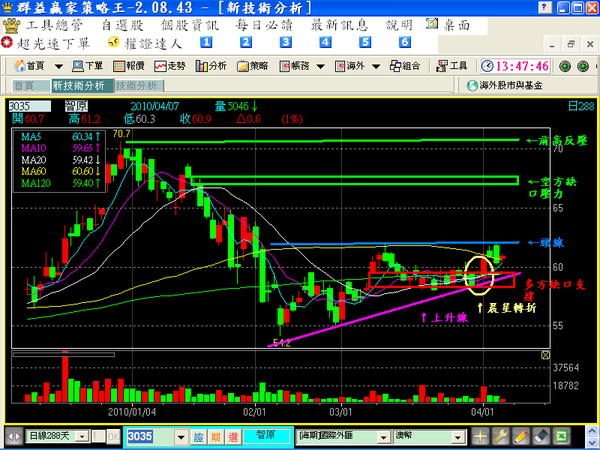Viewport: 600px width, 450px height.
Task: Open the 分析 analysis tool
Action: [211, 66]
